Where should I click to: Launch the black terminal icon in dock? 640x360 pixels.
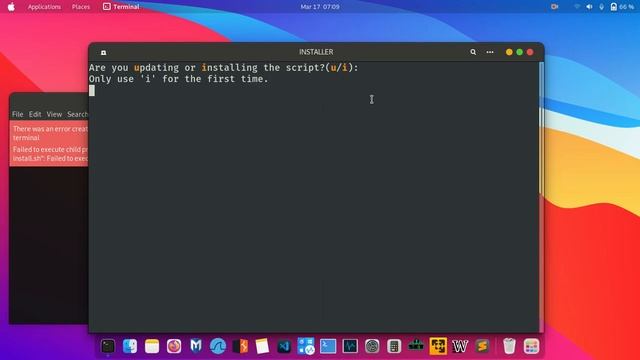point(108,346)
